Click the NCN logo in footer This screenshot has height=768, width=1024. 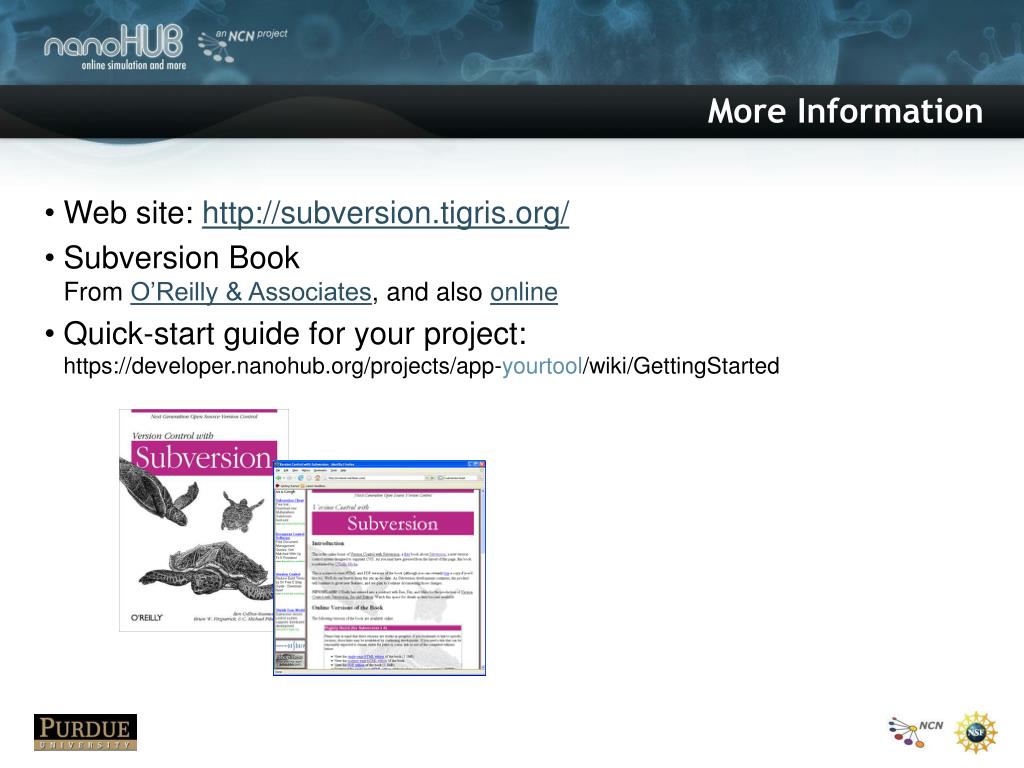click(x=916, y=731)
